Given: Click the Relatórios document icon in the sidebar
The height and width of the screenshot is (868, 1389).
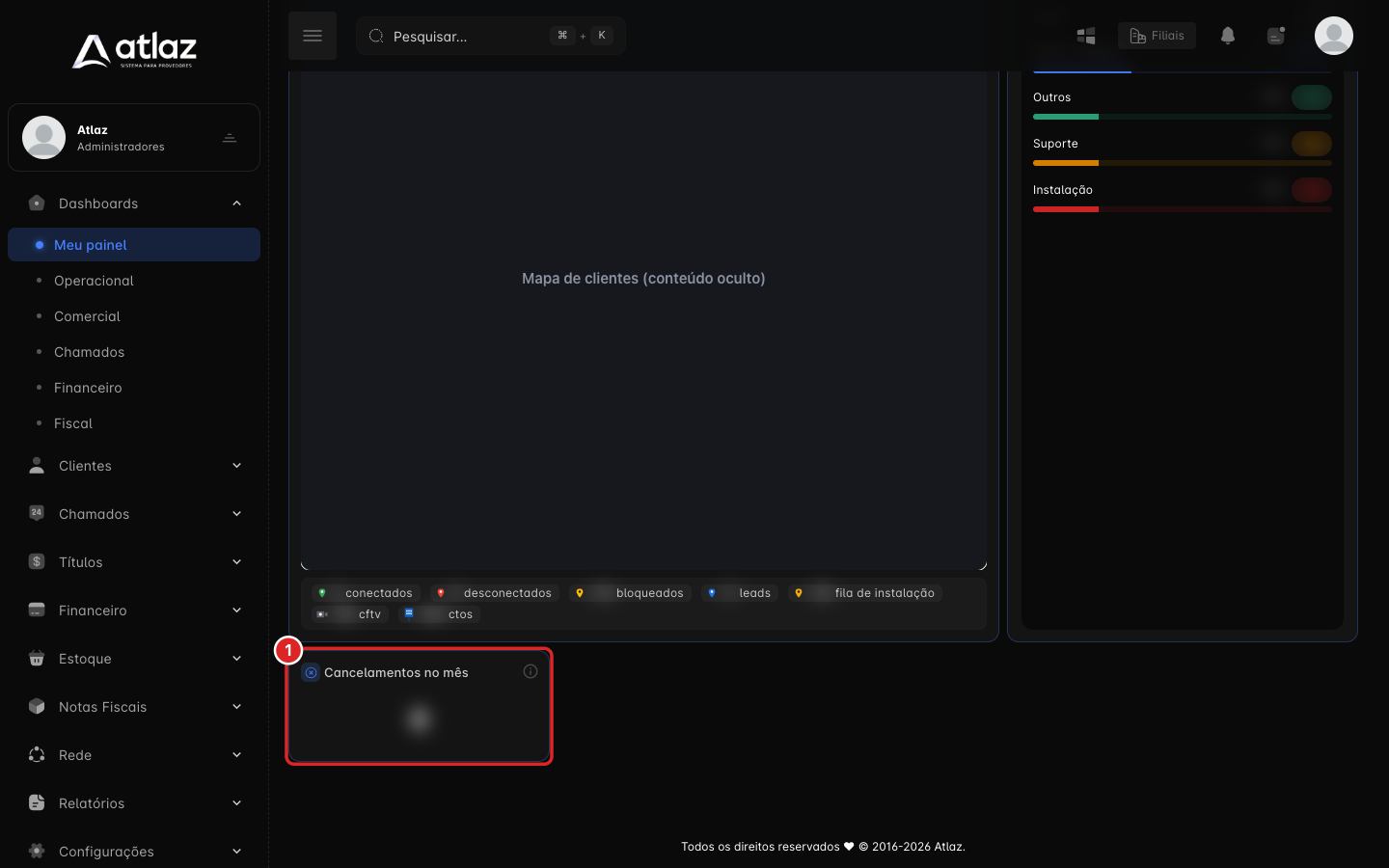Looking at the screenshot, I should coord(37,802).
